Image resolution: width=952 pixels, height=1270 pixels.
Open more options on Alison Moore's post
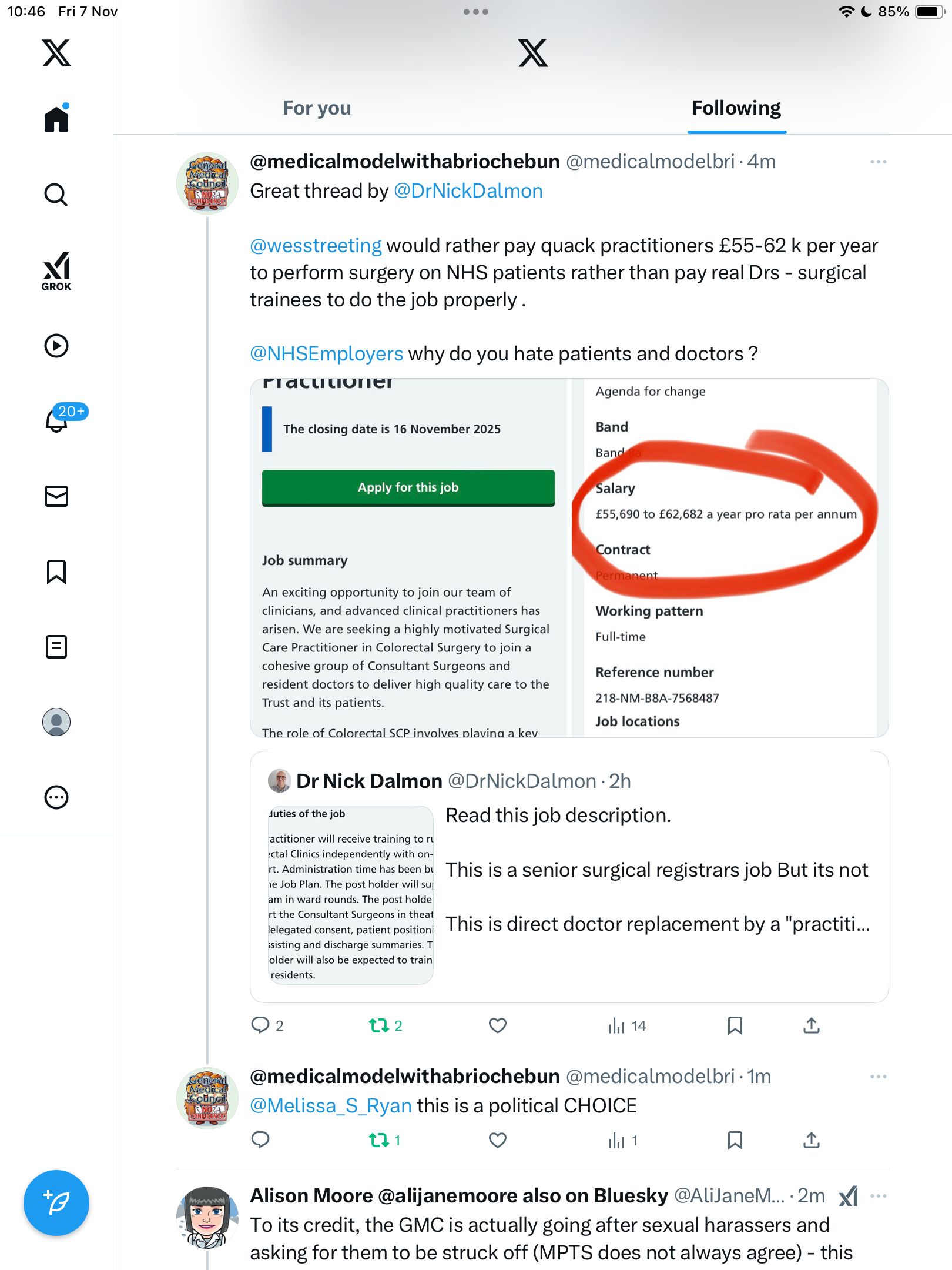(878, 1196)
